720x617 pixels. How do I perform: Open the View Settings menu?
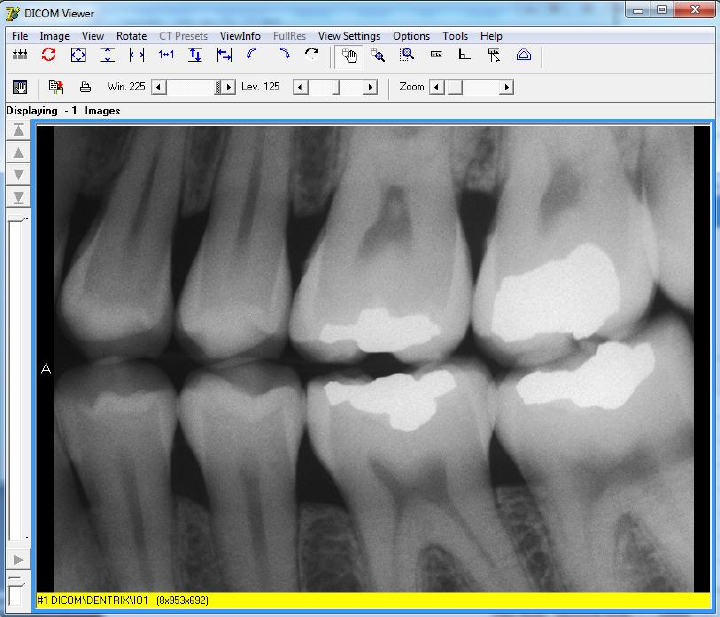point(349,36)
